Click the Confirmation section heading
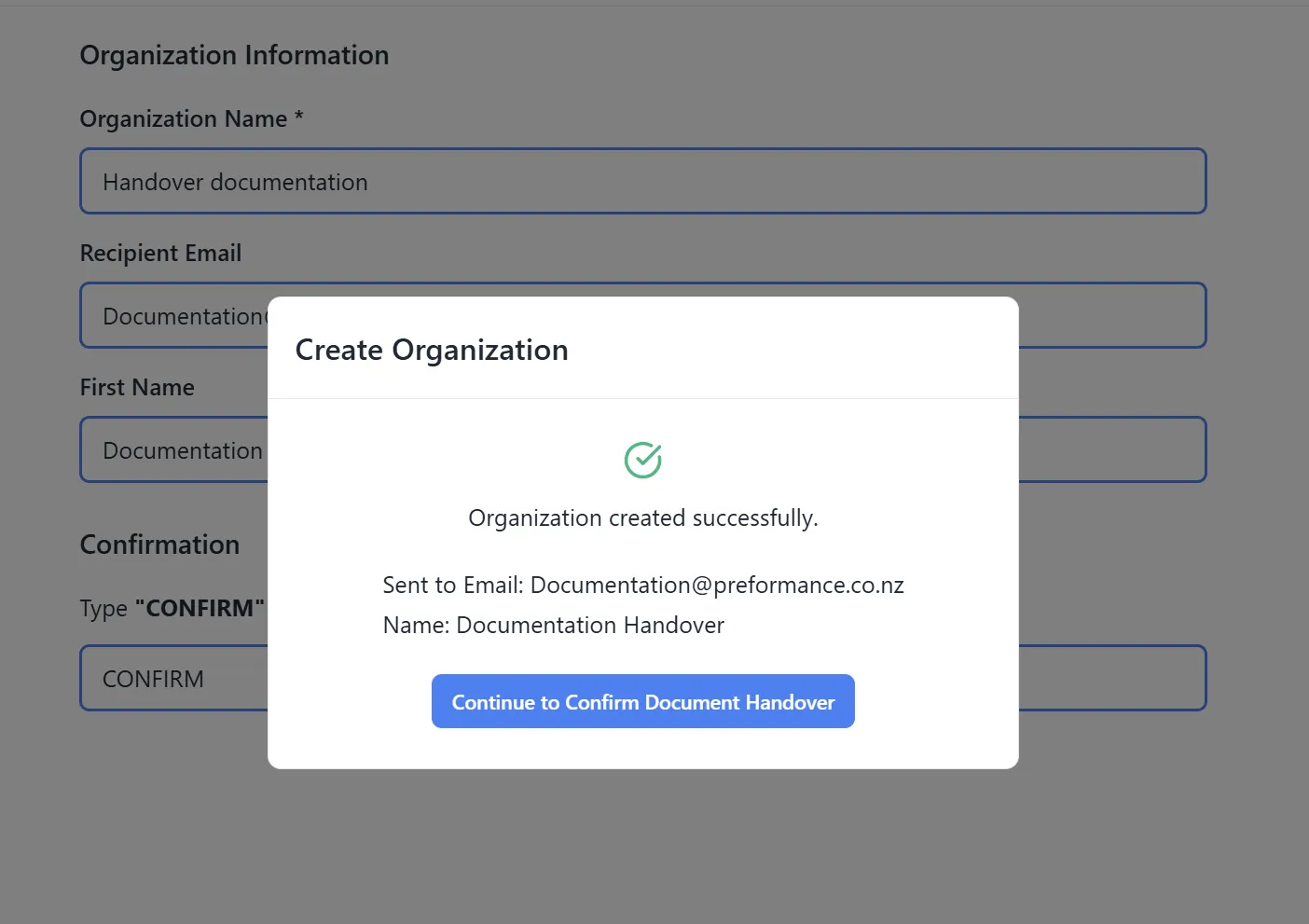Image resolution: width=1309 pixels, height=924 pixels. (159, 545)
